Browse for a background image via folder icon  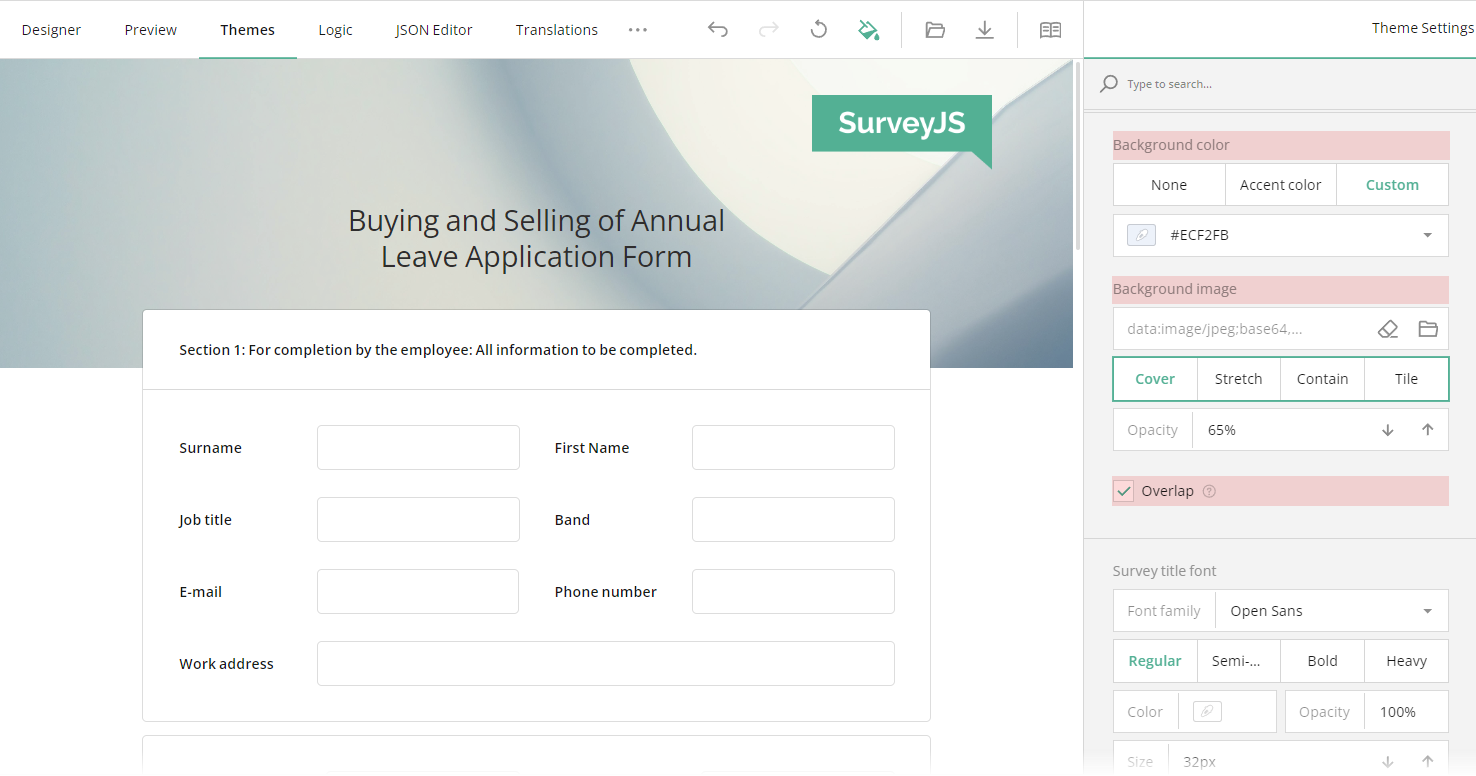tap(1427, 328)
